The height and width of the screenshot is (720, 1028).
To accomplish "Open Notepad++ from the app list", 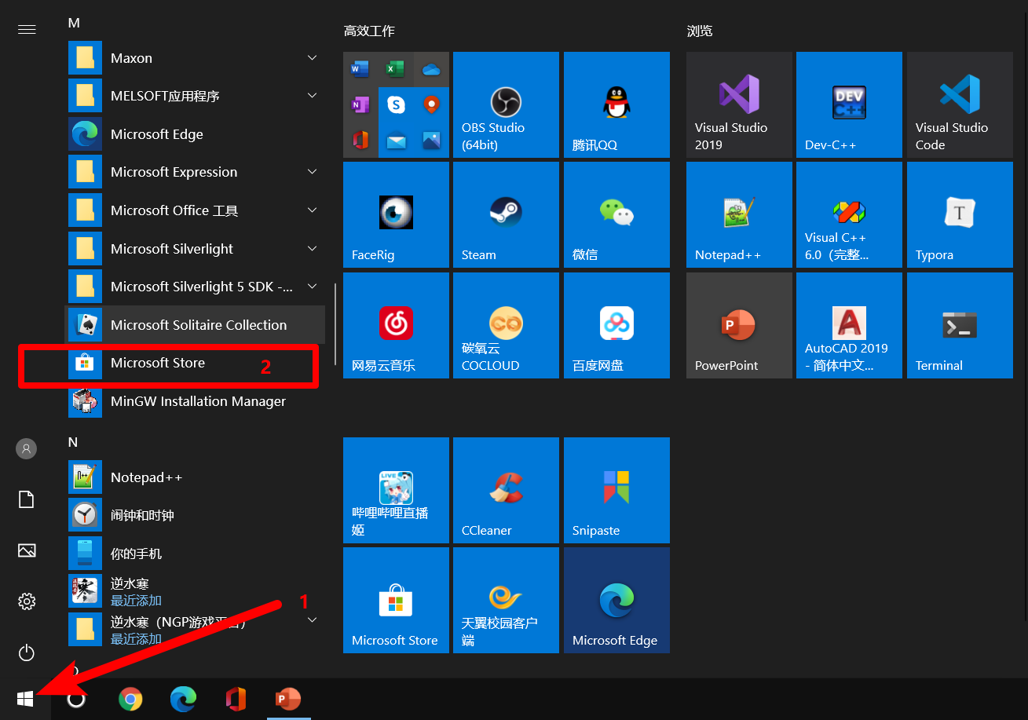I will [x=196, y=477].
